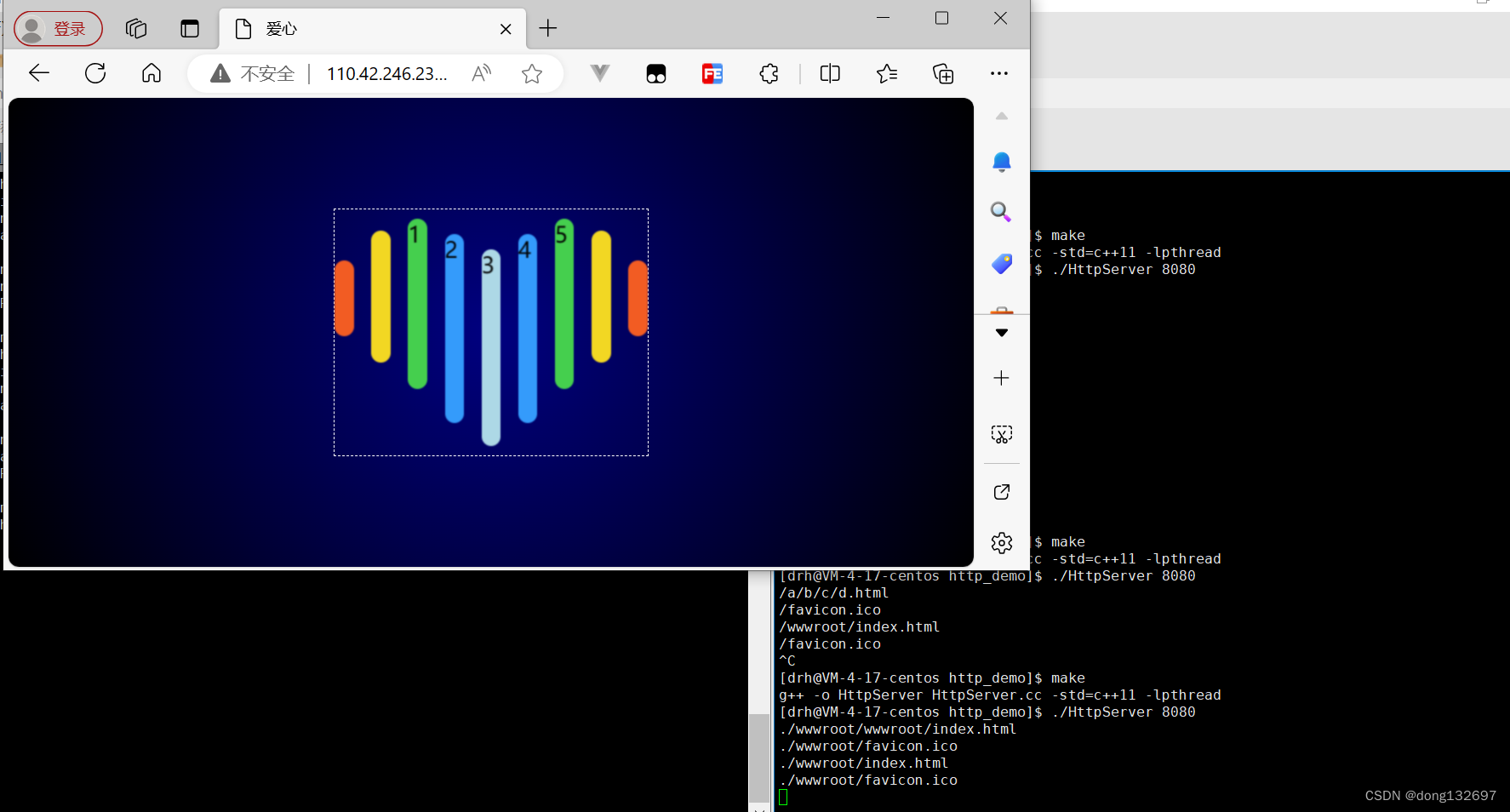Minimize the Edge browser window
Viewport: 1510px width, 812px height.
[884, 18]
